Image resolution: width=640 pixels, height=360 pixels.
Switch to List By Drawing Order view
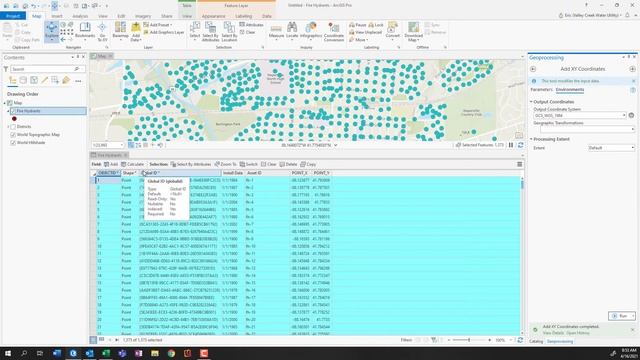click(x=13, y=80)
